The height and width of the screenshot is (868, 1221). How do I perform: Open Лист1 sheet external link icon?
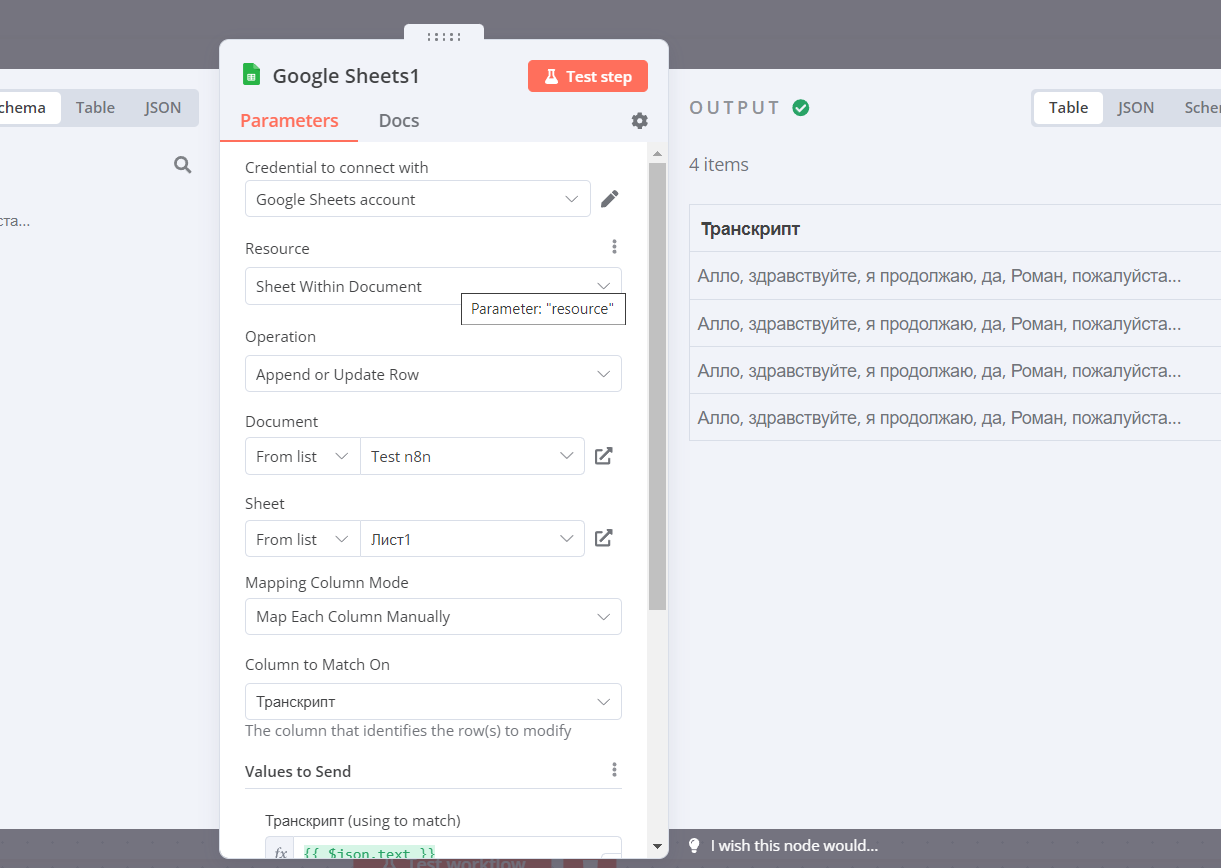coord(603,538)
